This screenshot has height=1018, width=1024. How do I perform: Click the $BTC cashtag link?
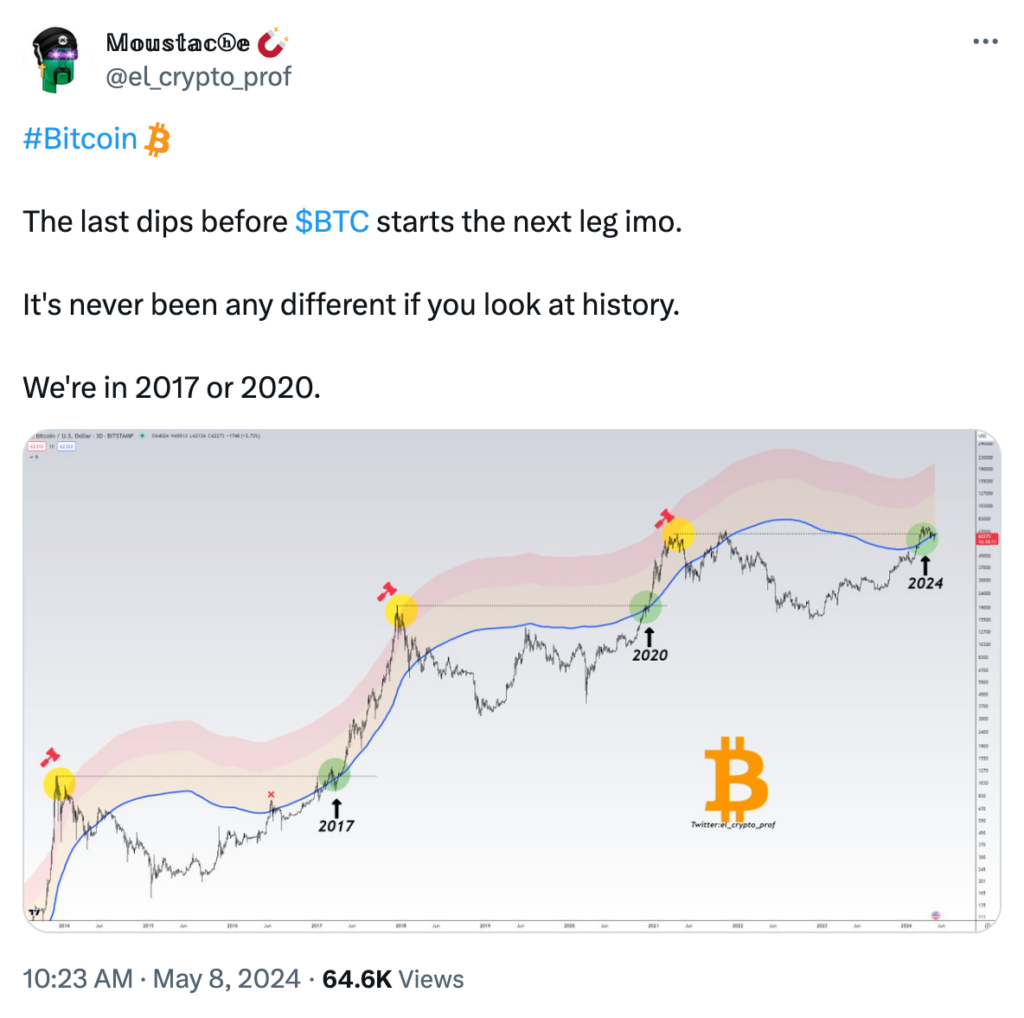coord(333,220)
